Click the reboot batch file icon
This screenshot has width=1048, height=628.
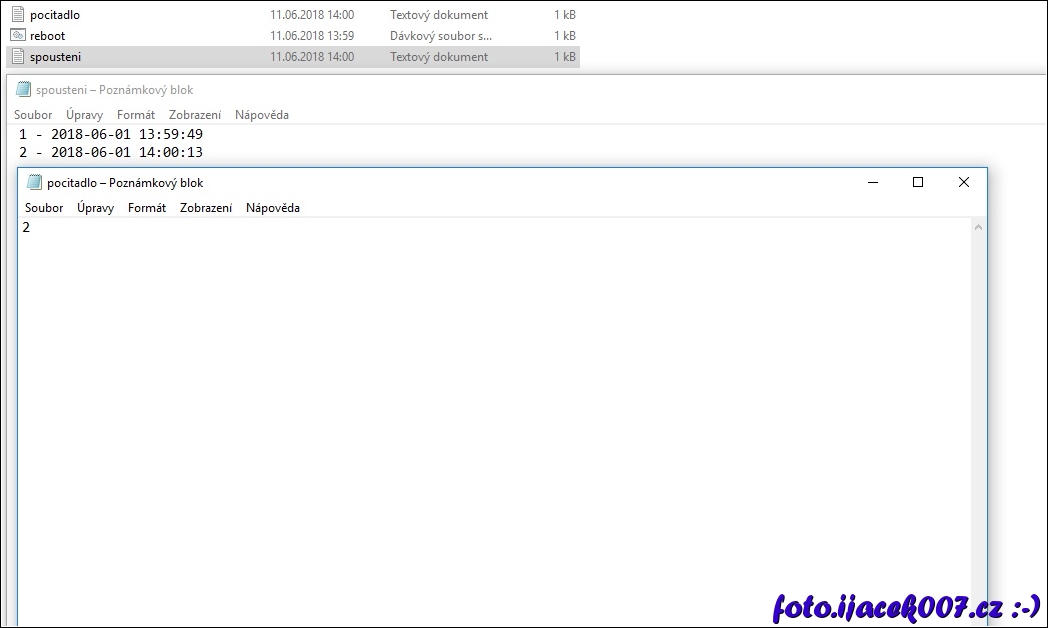click(17, 36)
